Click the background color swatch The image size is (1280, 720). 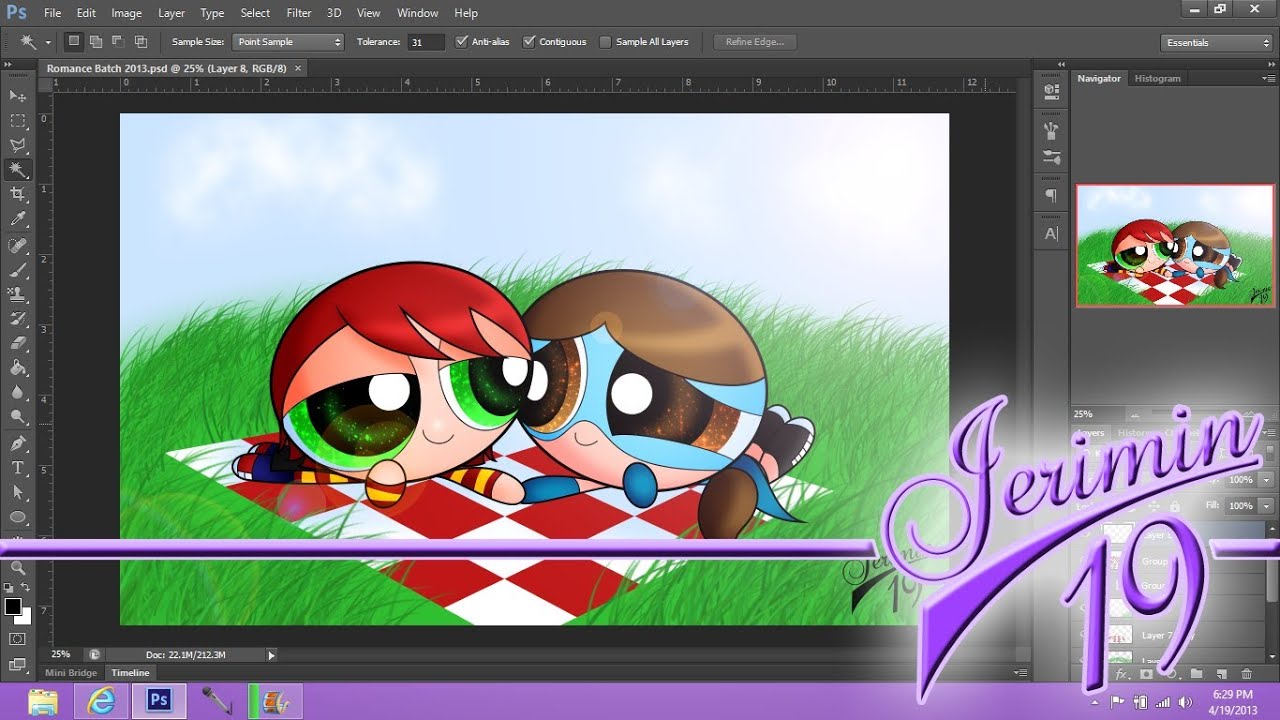23,616
